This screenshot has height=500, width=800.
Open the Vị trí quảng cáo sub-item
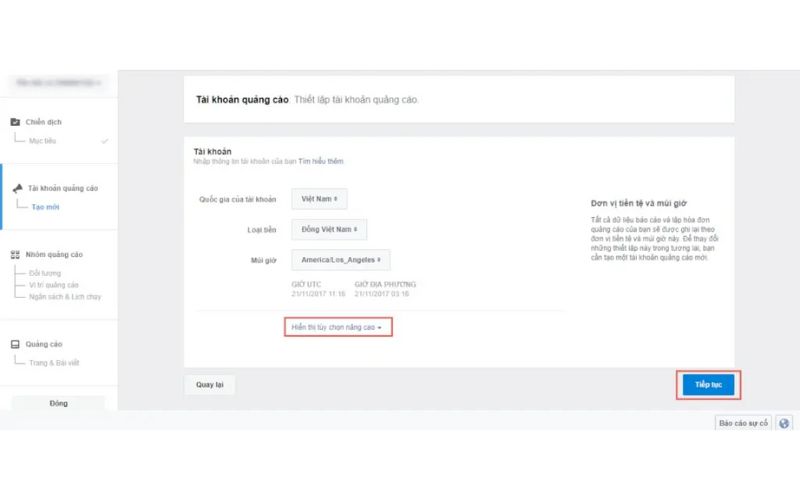54,285
